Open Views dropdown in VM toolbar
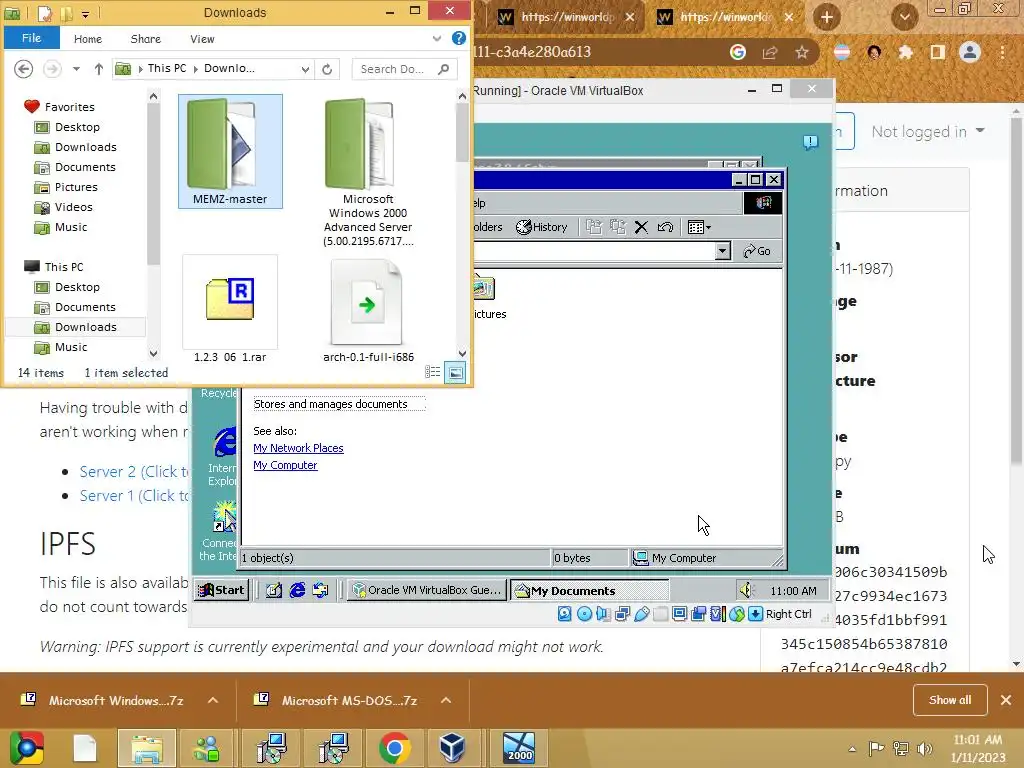 (699, 227)
